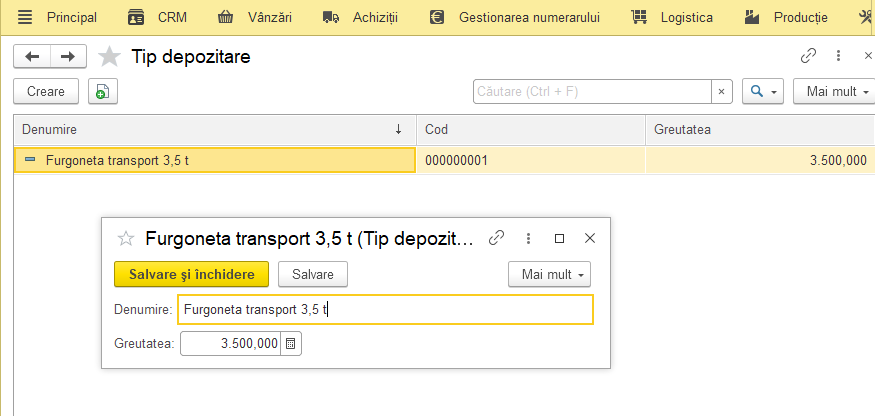This screenshot has width=875, height=416.
Task: Click the back navigation arrow
Action: [32, 56]
